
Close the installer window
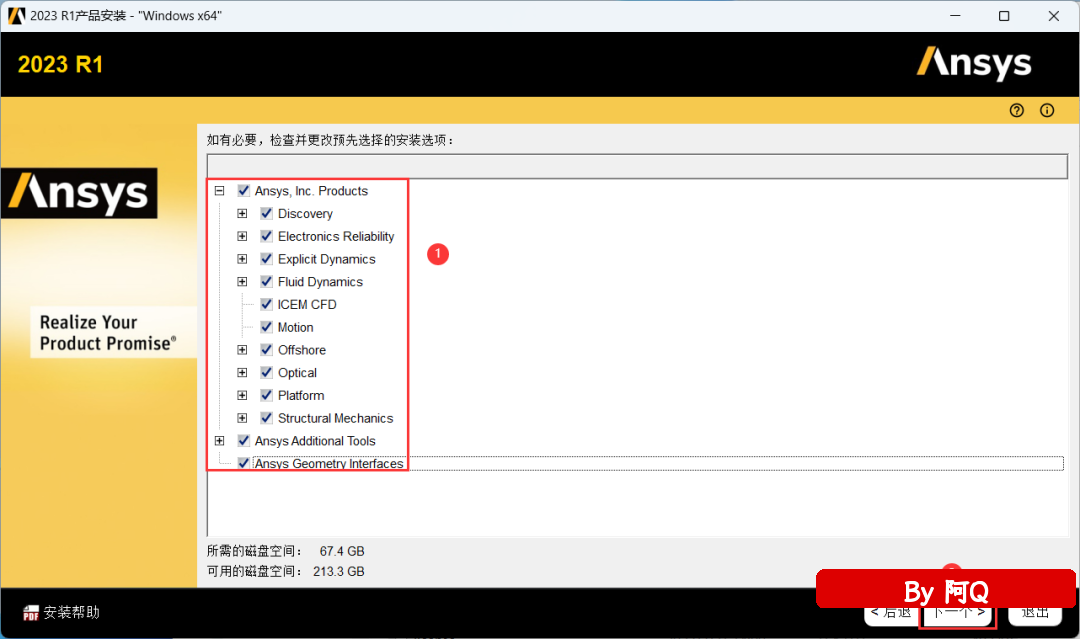click(x=1054, y=16)
